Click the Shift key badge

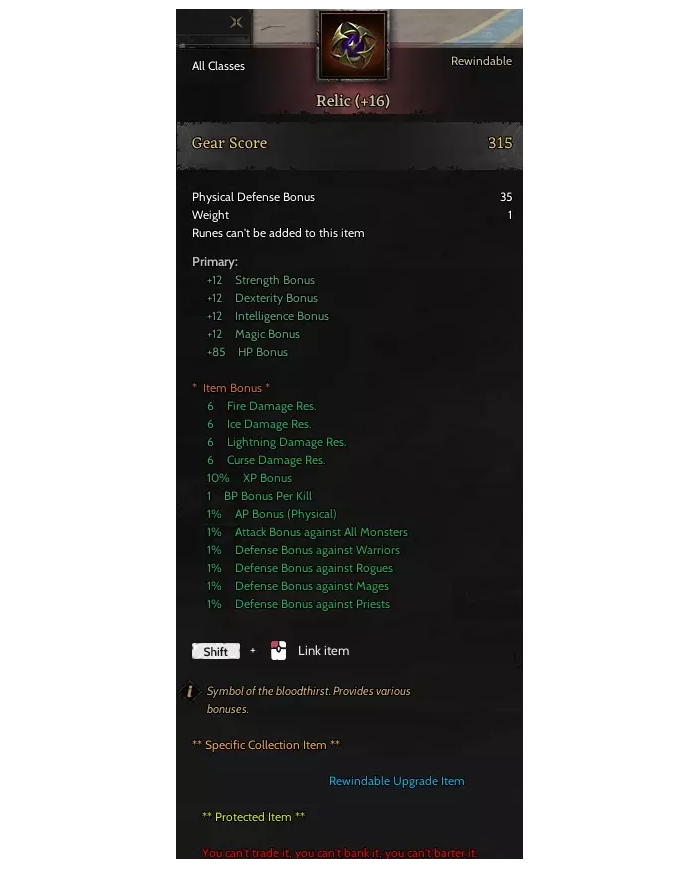(216, 651)
